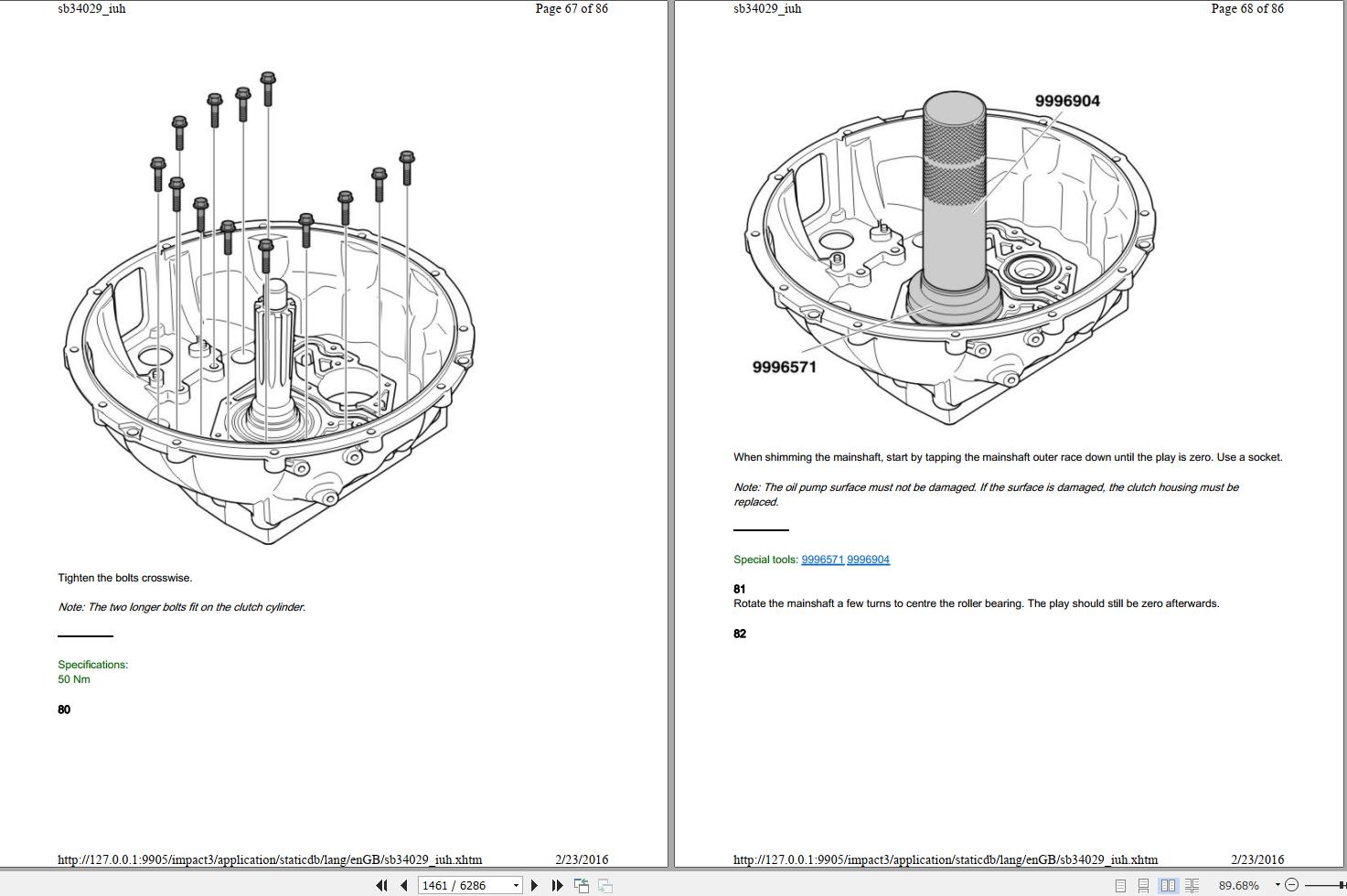This screenshot has height=896, width=1347.
Task: Click the zoom out minus button
Action: click(1291, 884)
